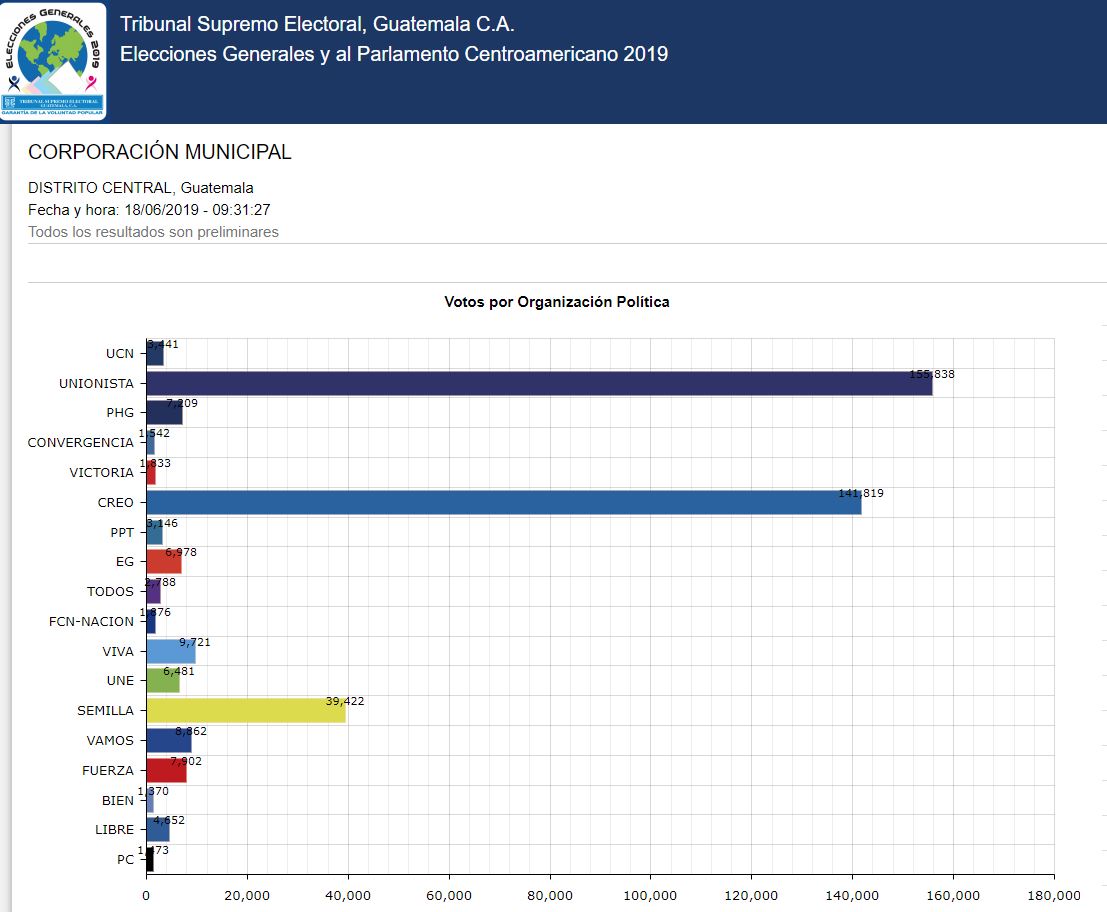Click the light blue VIVA bar

[171, 652]
